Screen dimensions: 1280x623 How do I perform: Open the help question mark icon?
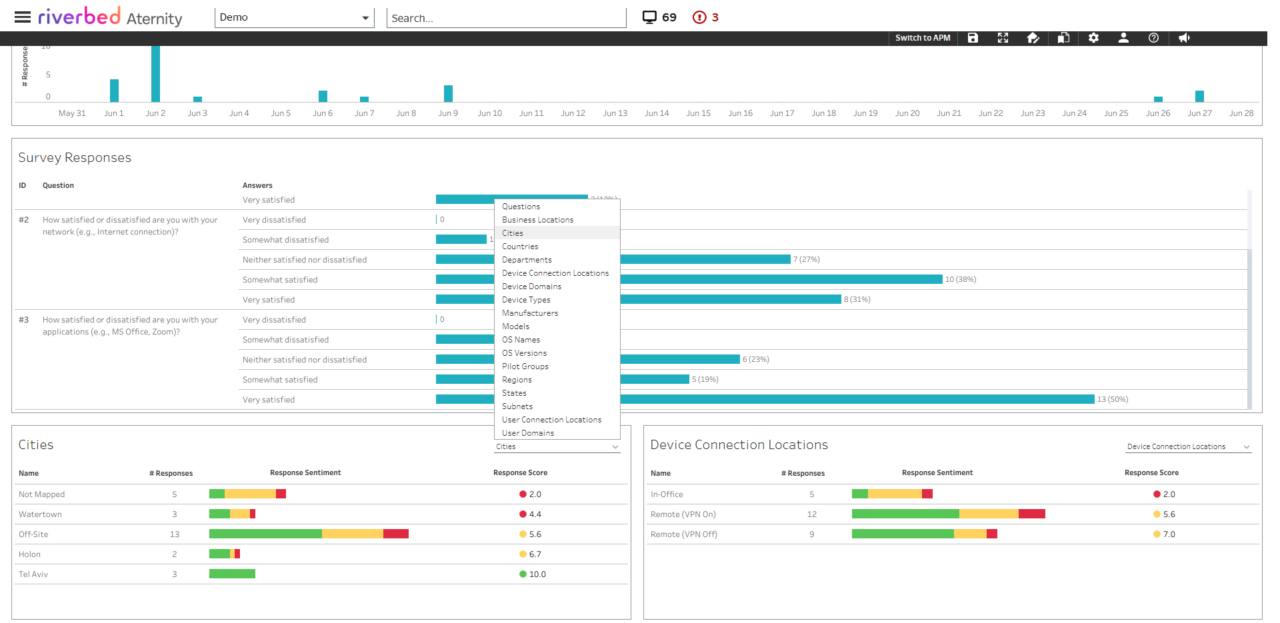tap(1153, 38)
